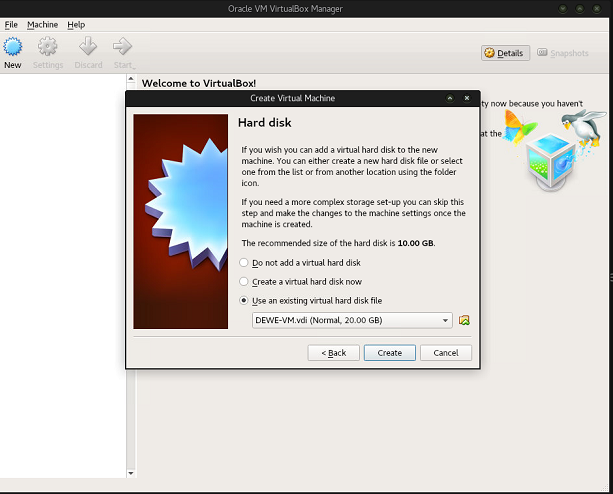The image size is (613, 494).
Task: Click the Discard arrow toolbar icon
Action: click(88, 47)
